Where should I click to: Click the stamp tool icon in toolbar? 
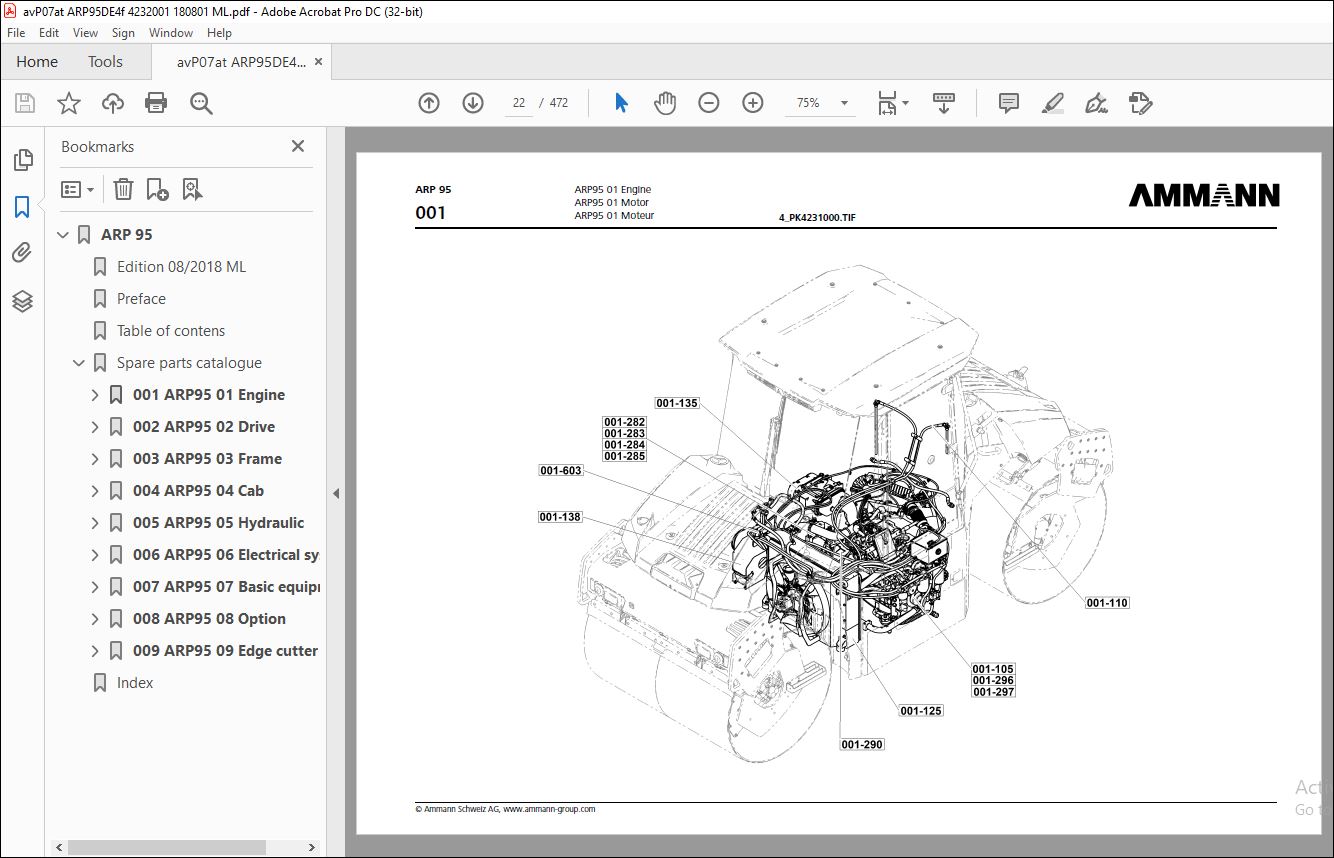(1141, 103)
